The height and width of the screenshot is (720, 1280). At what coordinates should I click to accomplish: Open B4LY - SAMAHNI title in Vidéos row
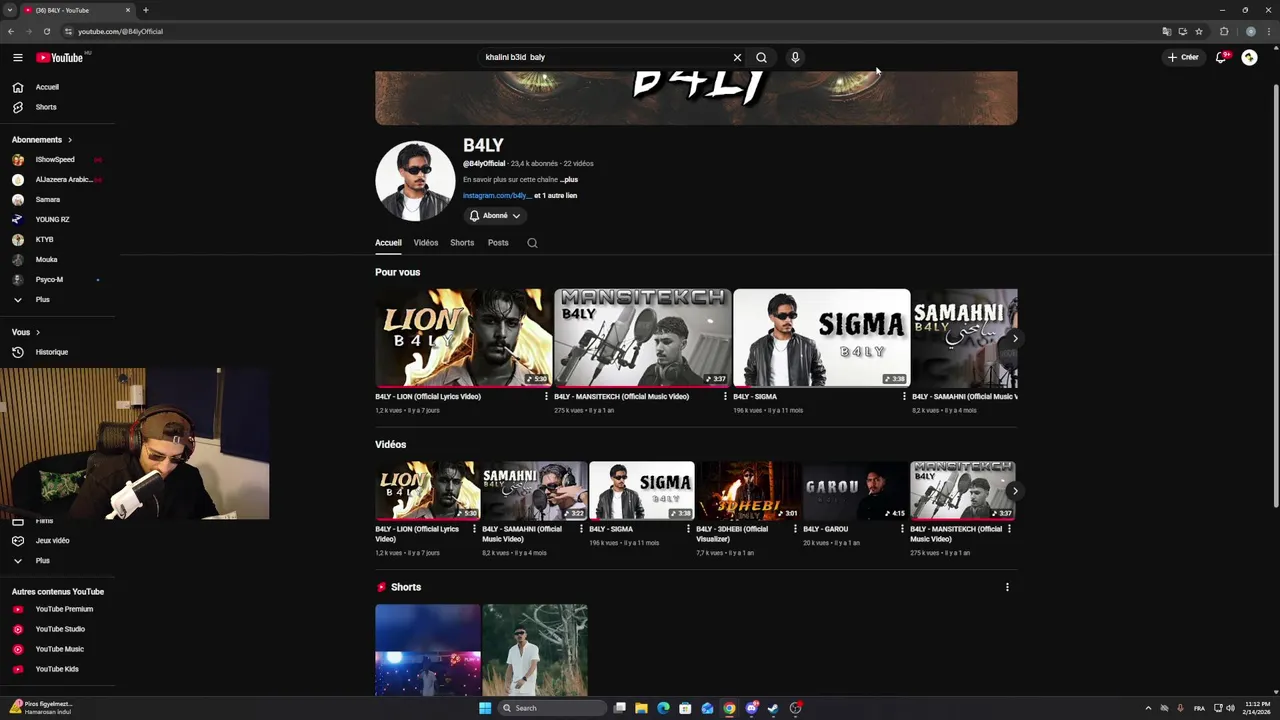click(x=522, y=534)
